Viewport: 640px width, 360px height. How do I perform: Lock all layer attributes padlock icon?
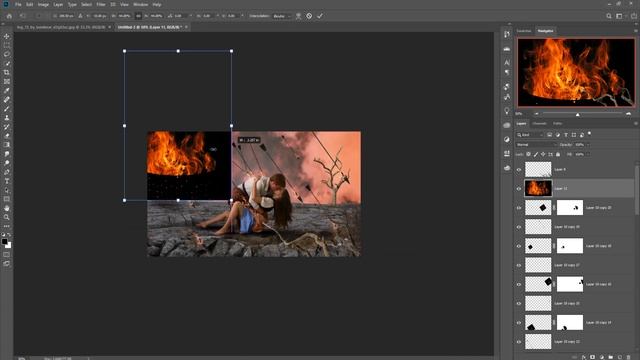coord(558,154)
